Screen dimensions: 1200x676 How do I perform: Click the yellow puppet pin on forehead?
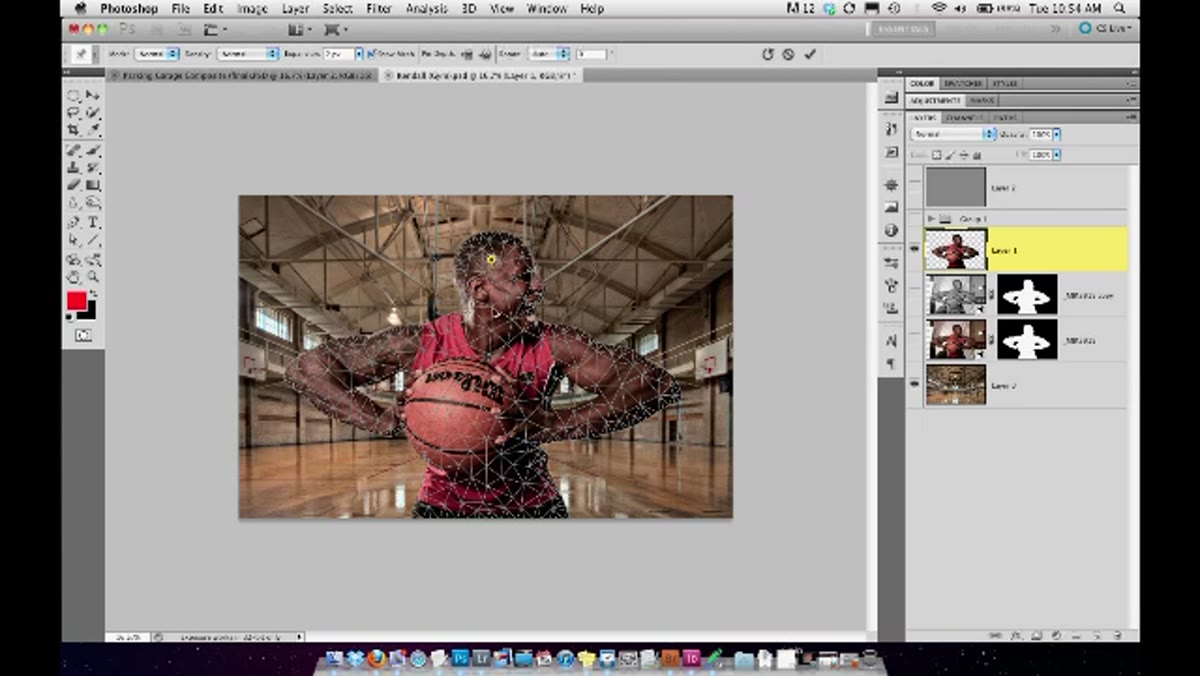(x=491, y=259)
